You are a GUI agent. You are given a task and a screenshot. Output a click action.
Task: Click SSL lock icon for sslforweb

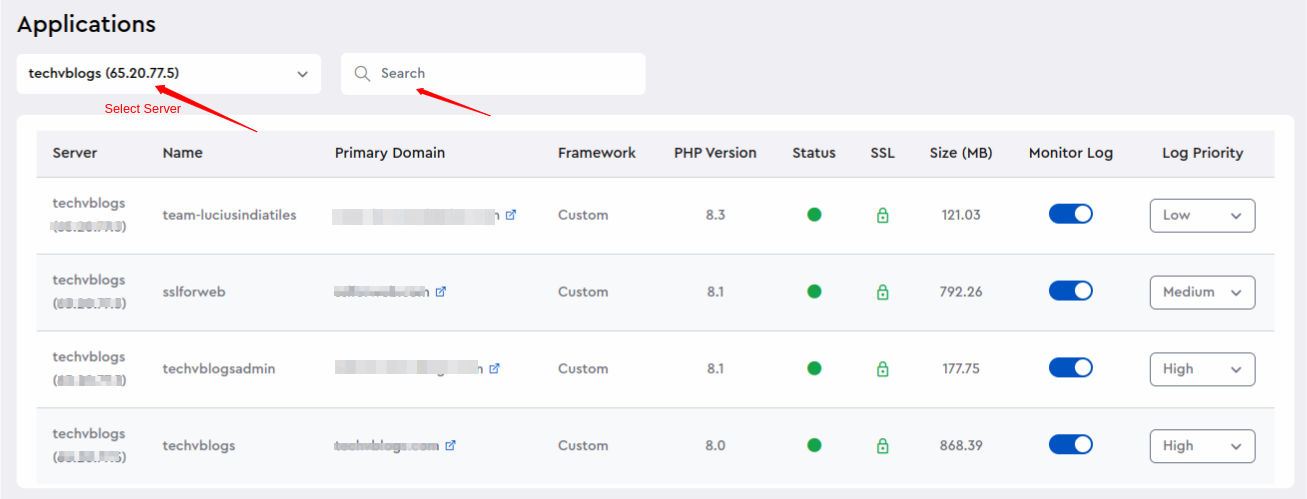point(882,292)
